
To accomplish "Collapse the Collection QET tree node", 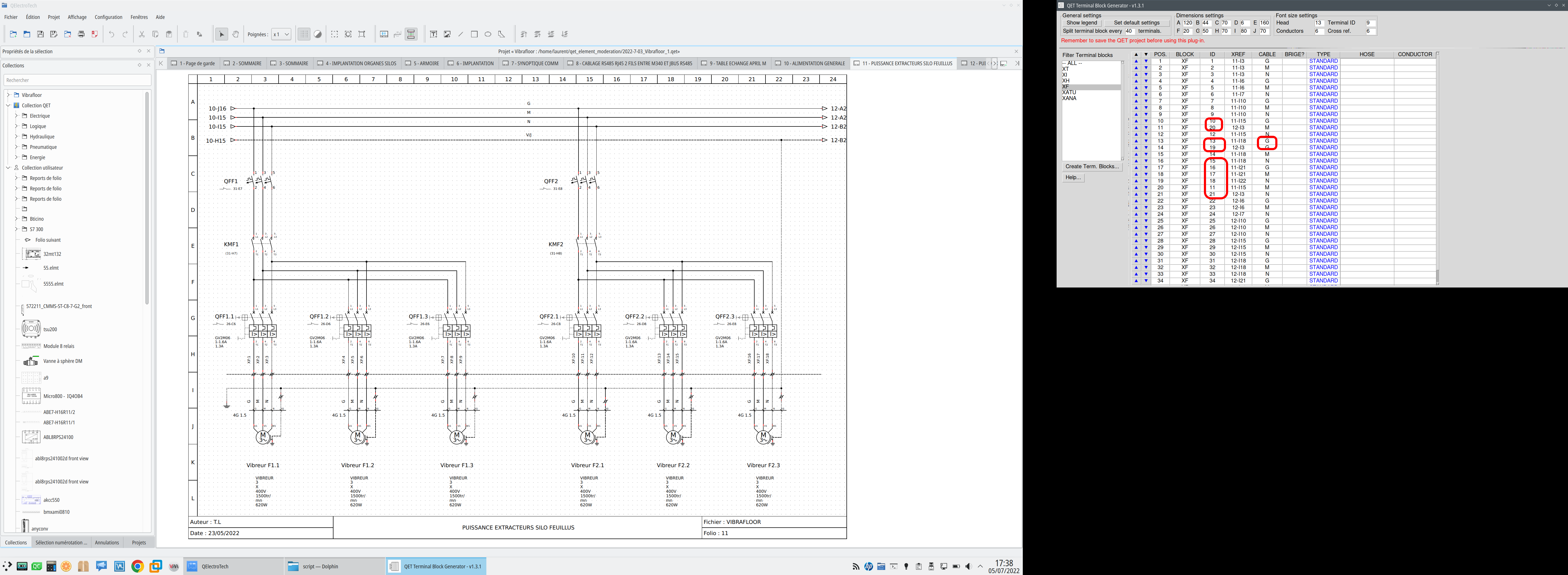I will point(9,105).
